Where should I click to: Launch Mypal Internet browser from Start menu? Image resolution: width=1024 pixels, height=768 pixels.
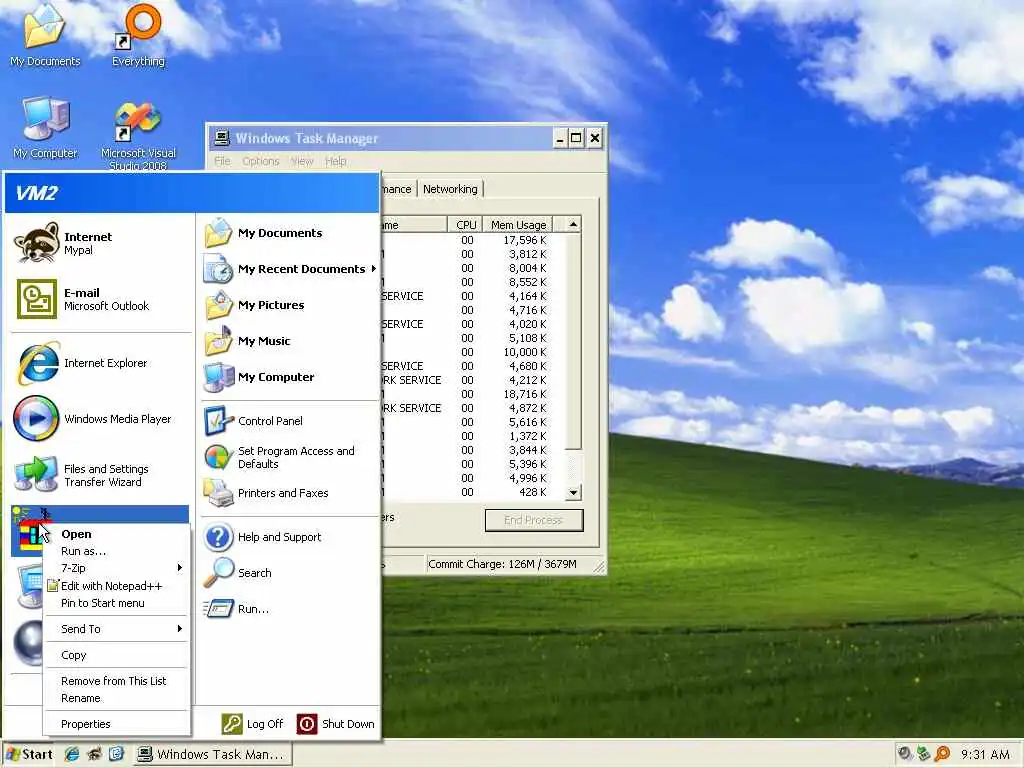pos(99,243)
